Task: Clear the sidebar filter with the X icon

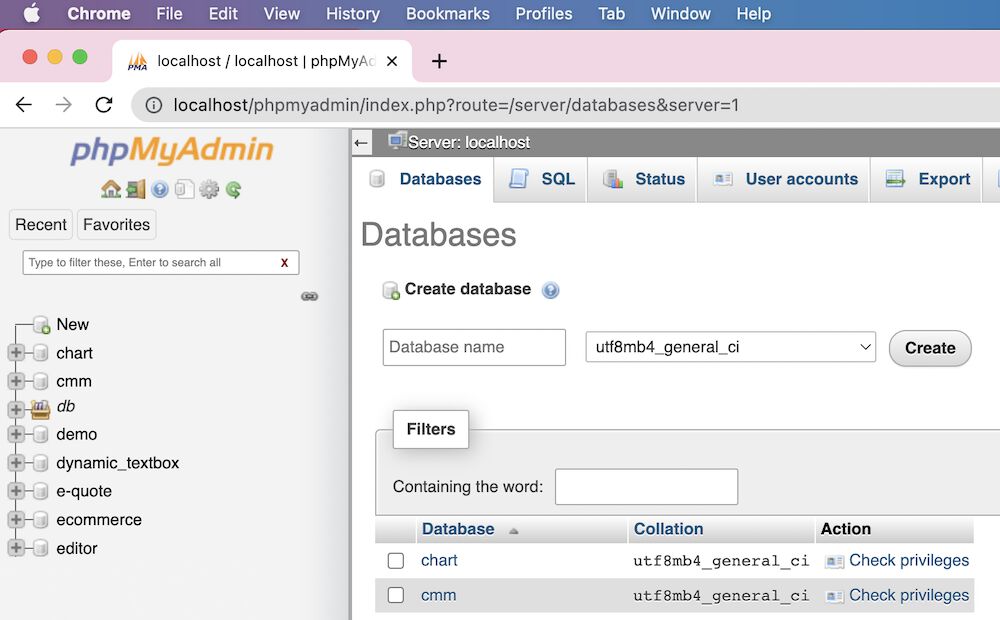Action: [x=283, y=262]
